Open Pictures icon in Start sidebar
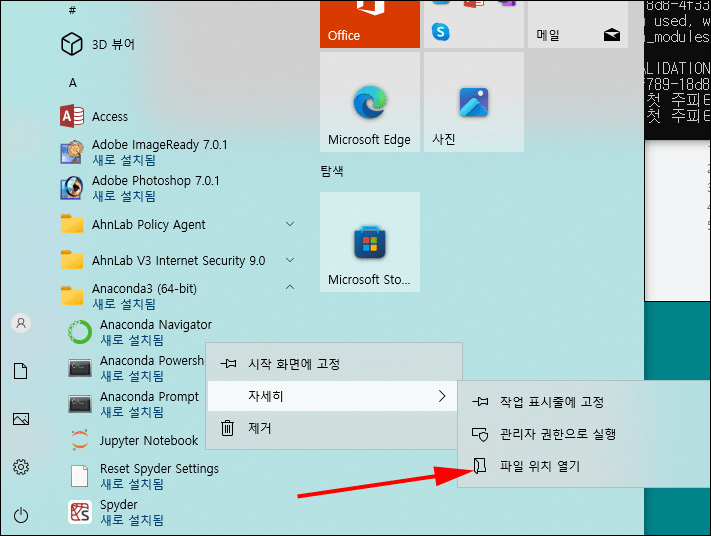Image resolution: width=711 pixels, height=536 pixels. coord(21,419)
